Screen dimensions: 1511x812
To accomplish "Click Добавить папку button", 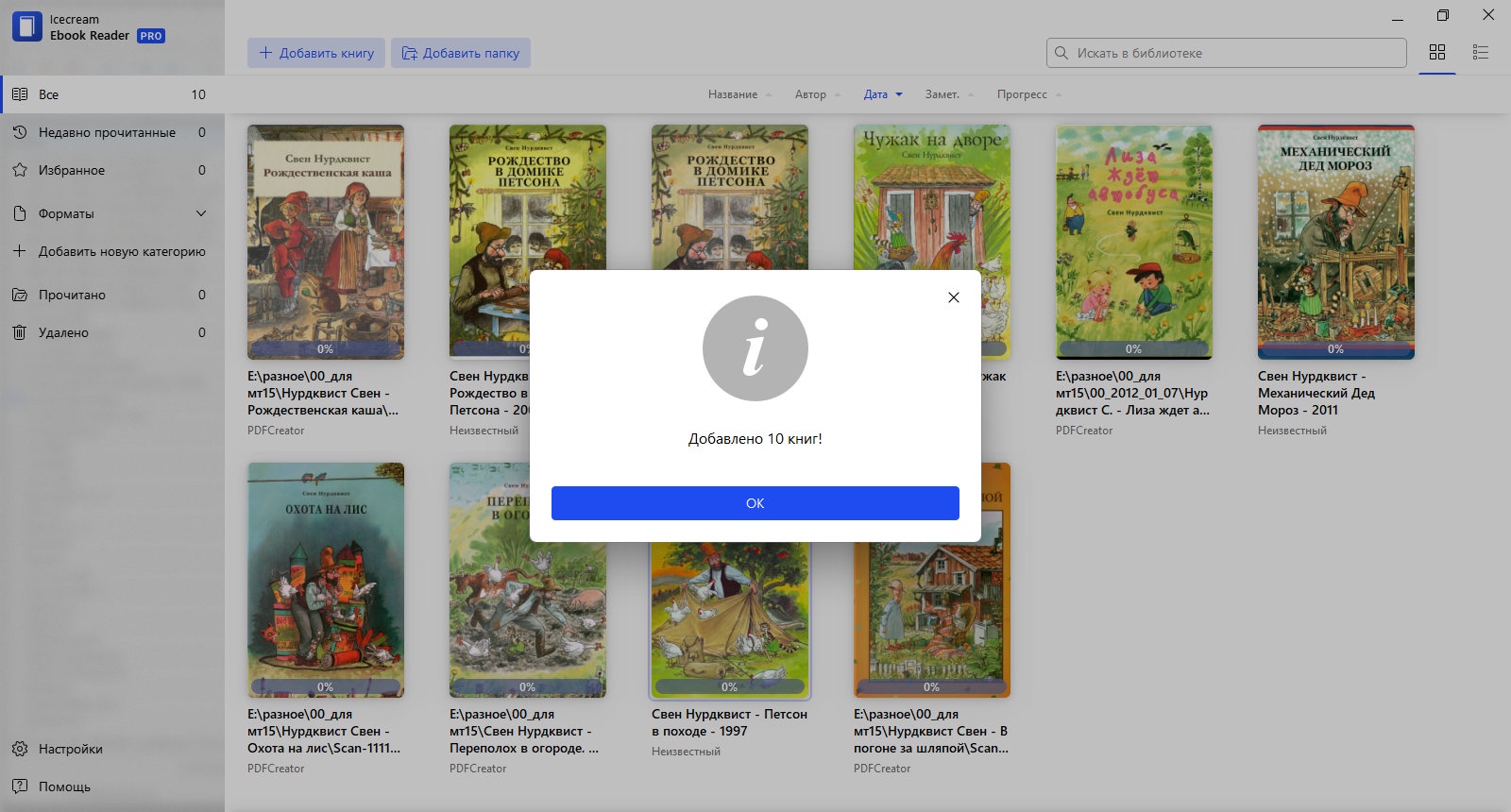I will tap(461, 53).
